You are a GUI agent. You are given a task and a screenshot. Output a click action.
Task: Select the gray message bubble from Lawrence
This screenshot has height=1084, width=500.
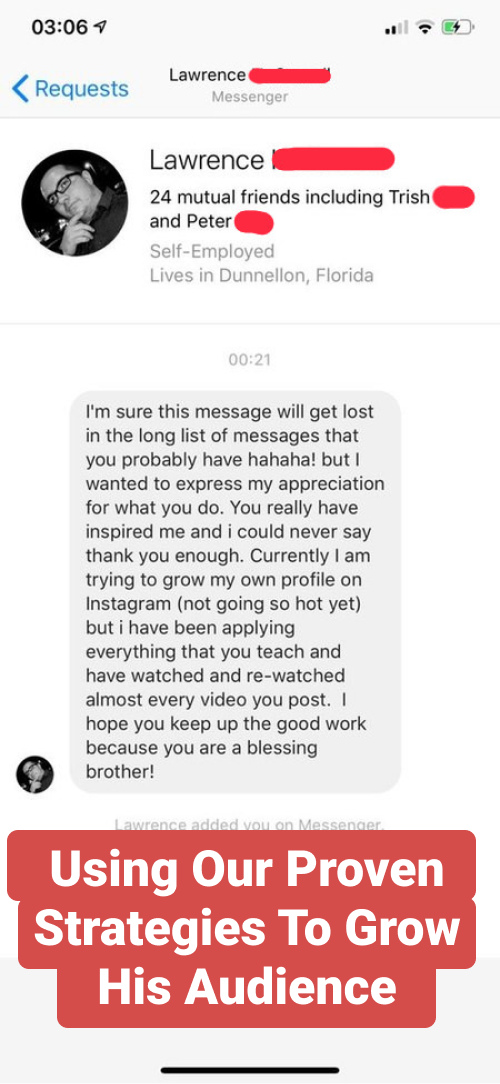(x=235, y=591)
